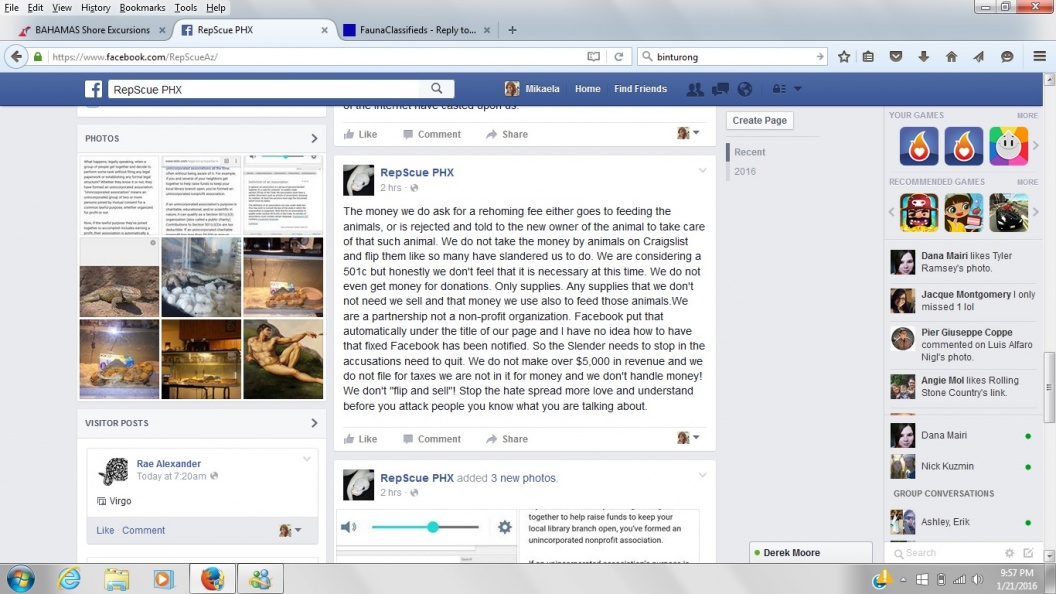The height and width of the screenshot is (594, 1056).
Task: Comment on Rae Alexander's visitor post
Action: coord(143,531)
